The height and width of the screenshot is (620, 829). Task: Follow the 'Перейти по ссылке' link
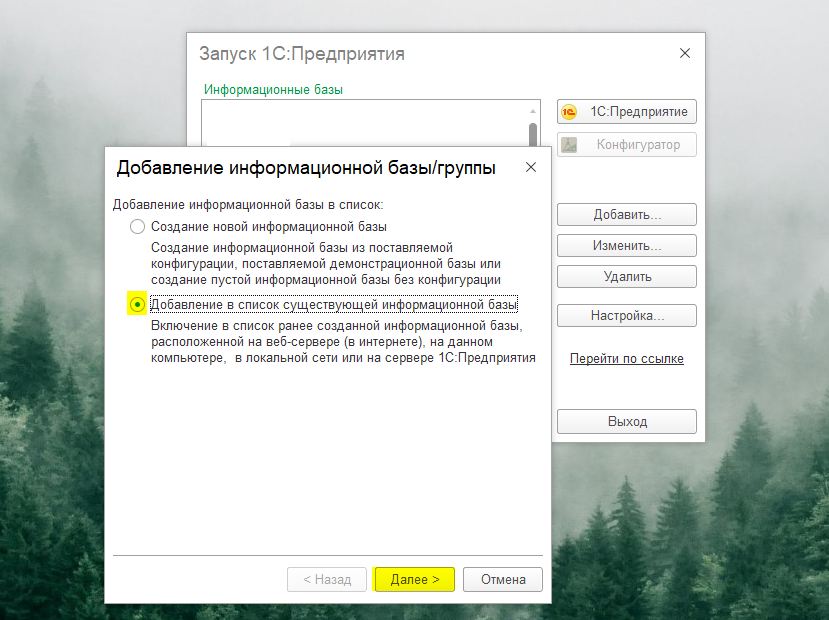pyautogui.click(x=627, y=358)
